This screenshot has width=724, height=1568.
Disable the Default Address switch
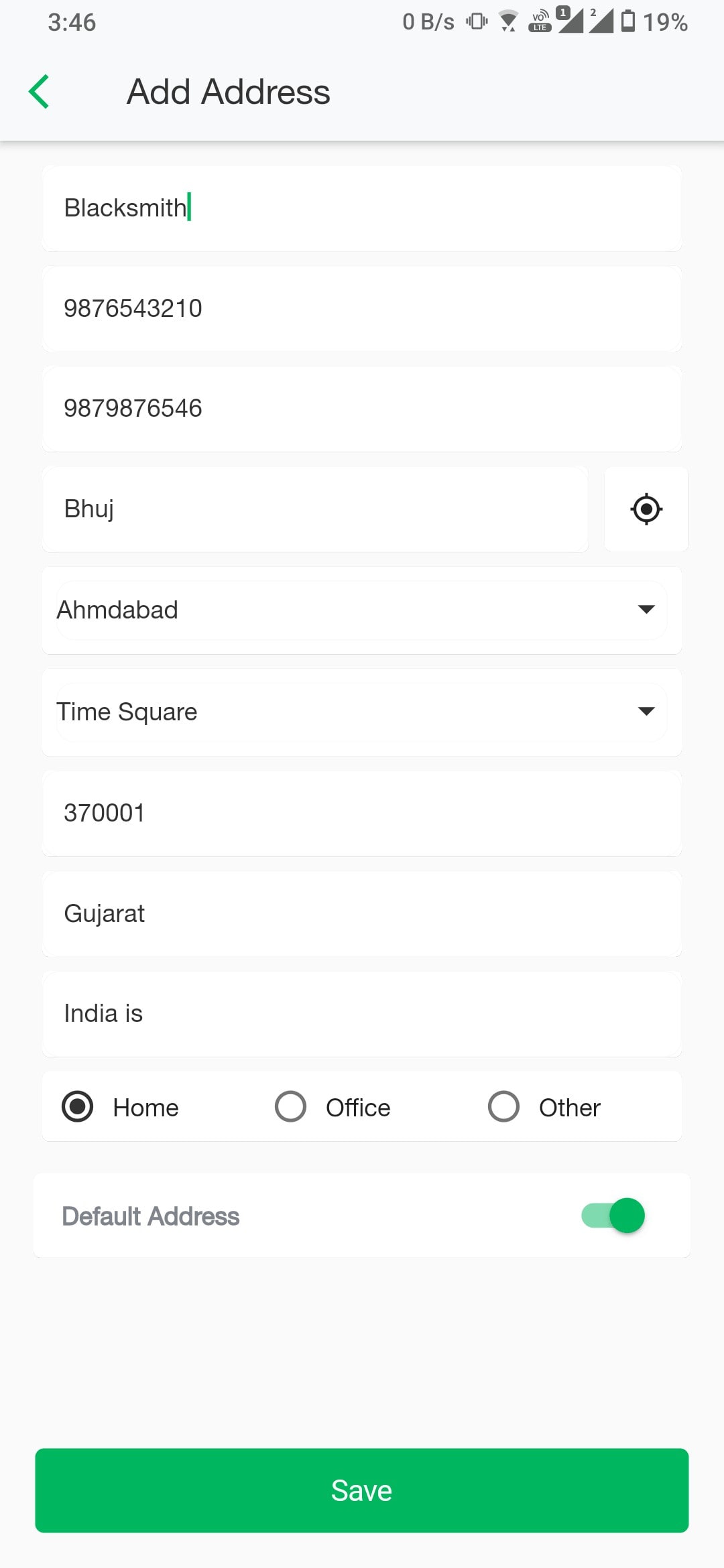click(x=613, y=1216)
